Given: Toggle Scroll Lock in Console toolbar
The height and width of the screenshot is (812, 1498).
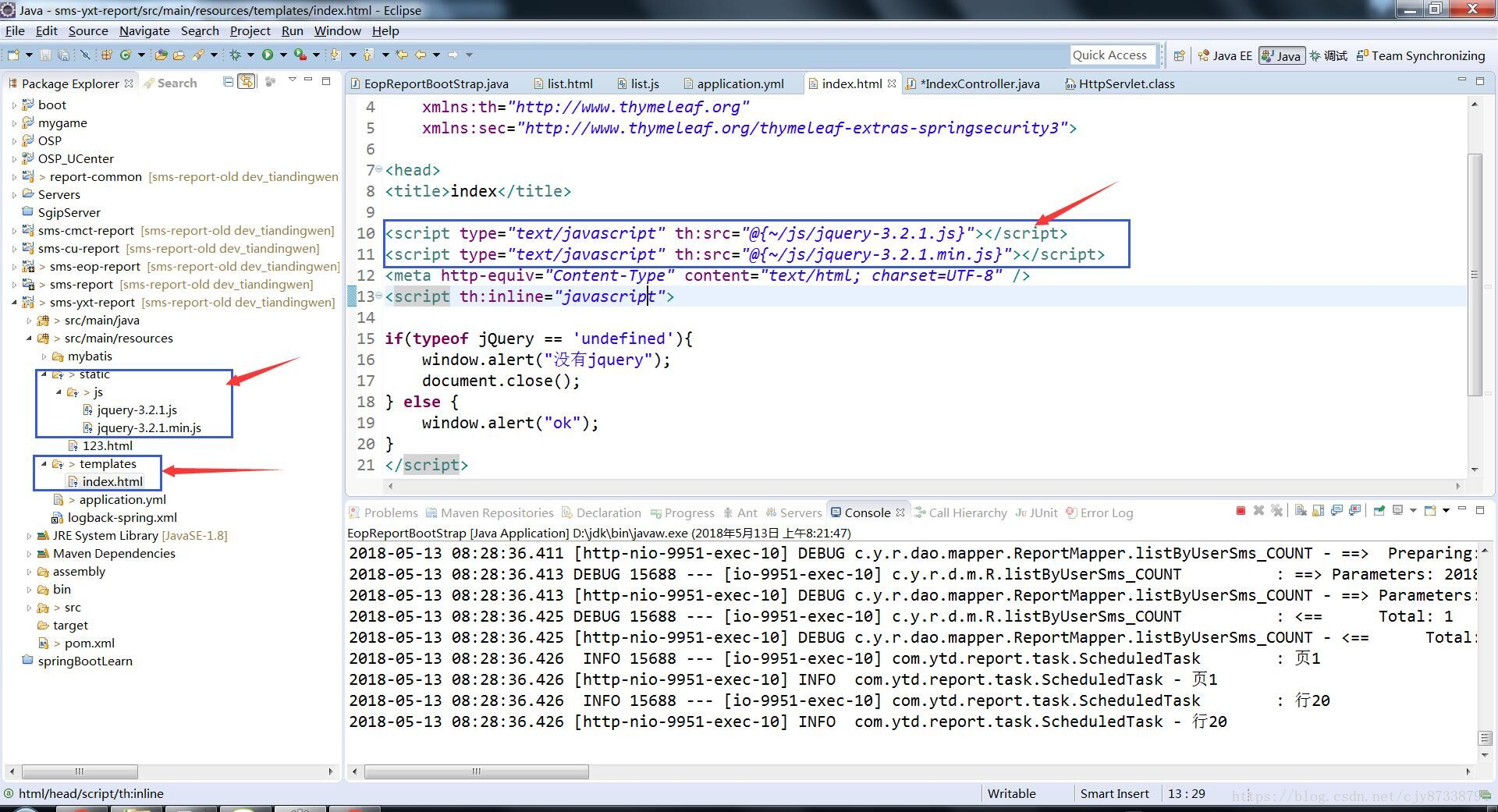Looking at the screenshot, I should point(1319,511).
